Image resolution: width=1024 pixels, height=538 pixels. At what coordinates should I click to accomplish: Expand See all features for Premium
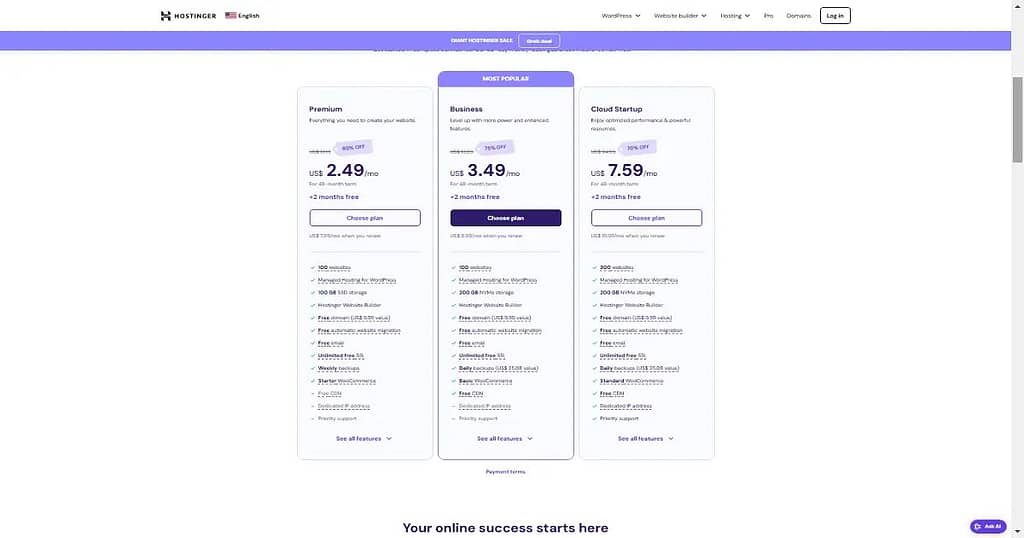tap(364, 439)
